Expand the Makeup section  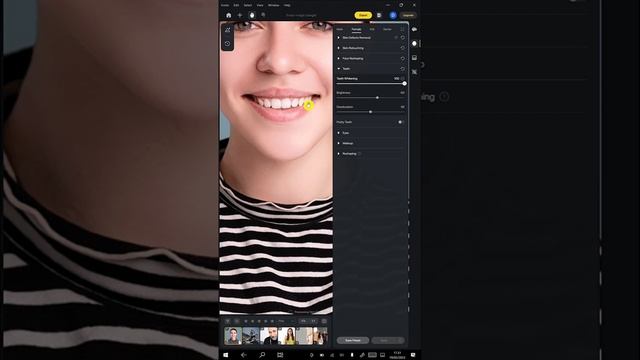tap(339, 143)
